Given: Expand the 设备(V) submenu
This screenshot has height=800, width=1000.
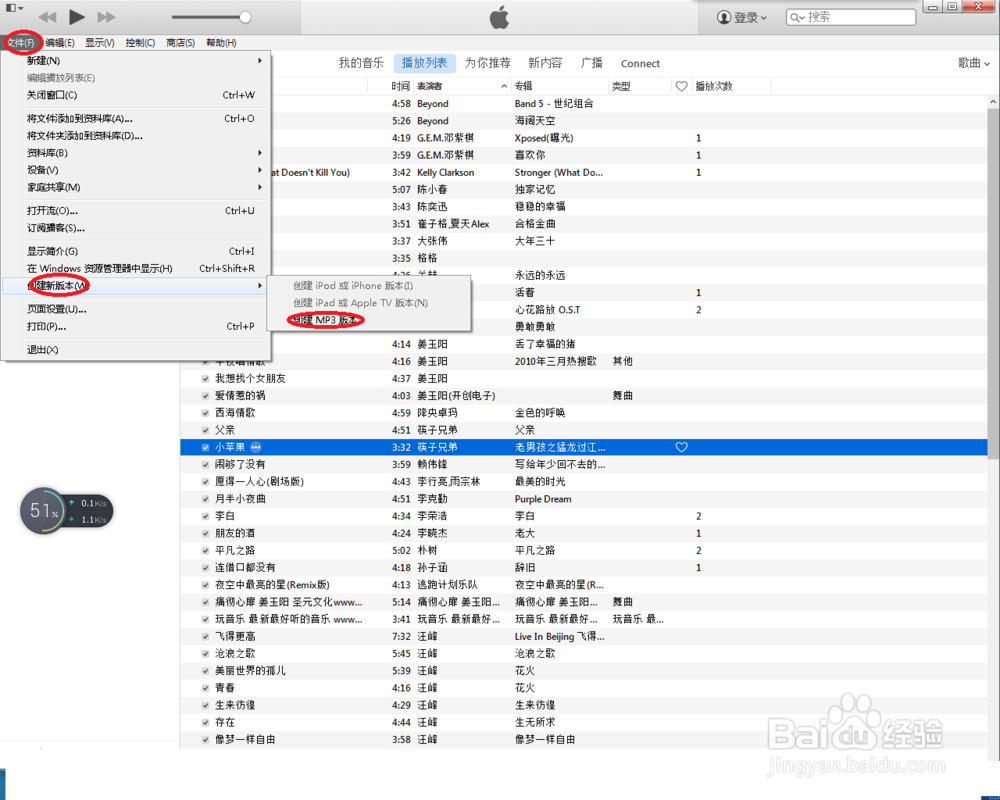Looking at the screenshot, I should (x=136, y=170).
